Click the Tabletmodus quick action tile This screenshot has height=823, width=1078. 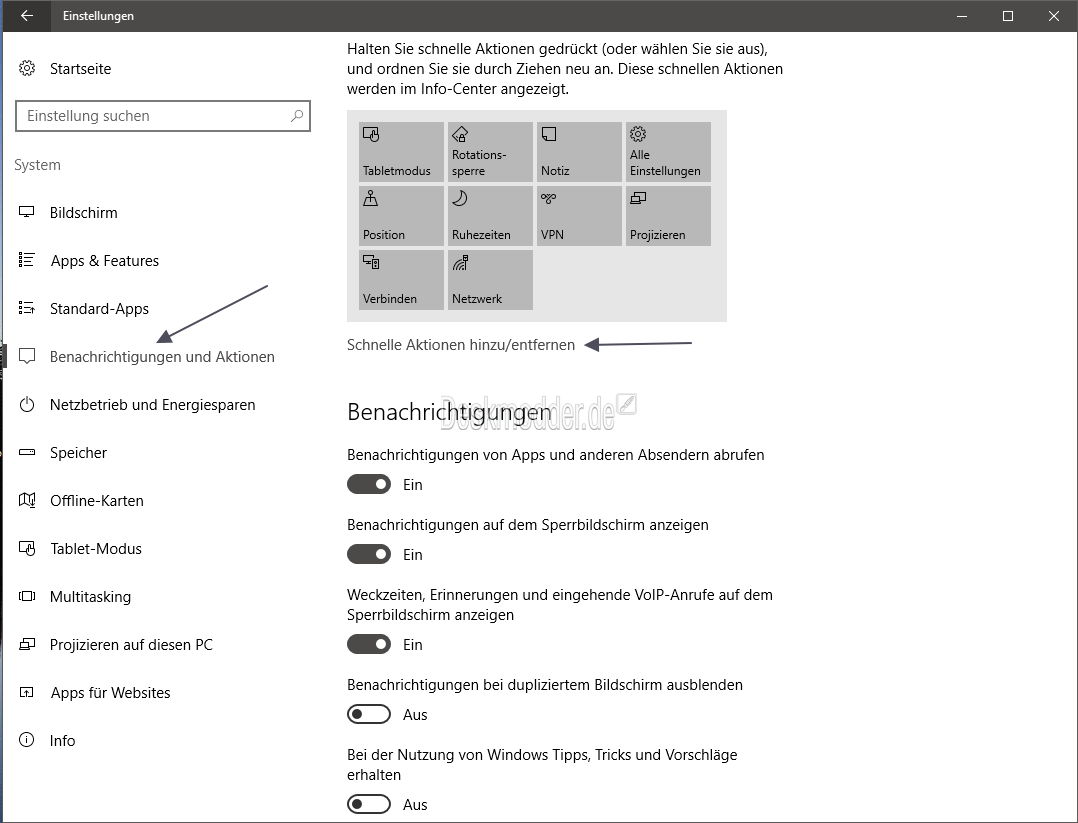(x=401, y=151)
